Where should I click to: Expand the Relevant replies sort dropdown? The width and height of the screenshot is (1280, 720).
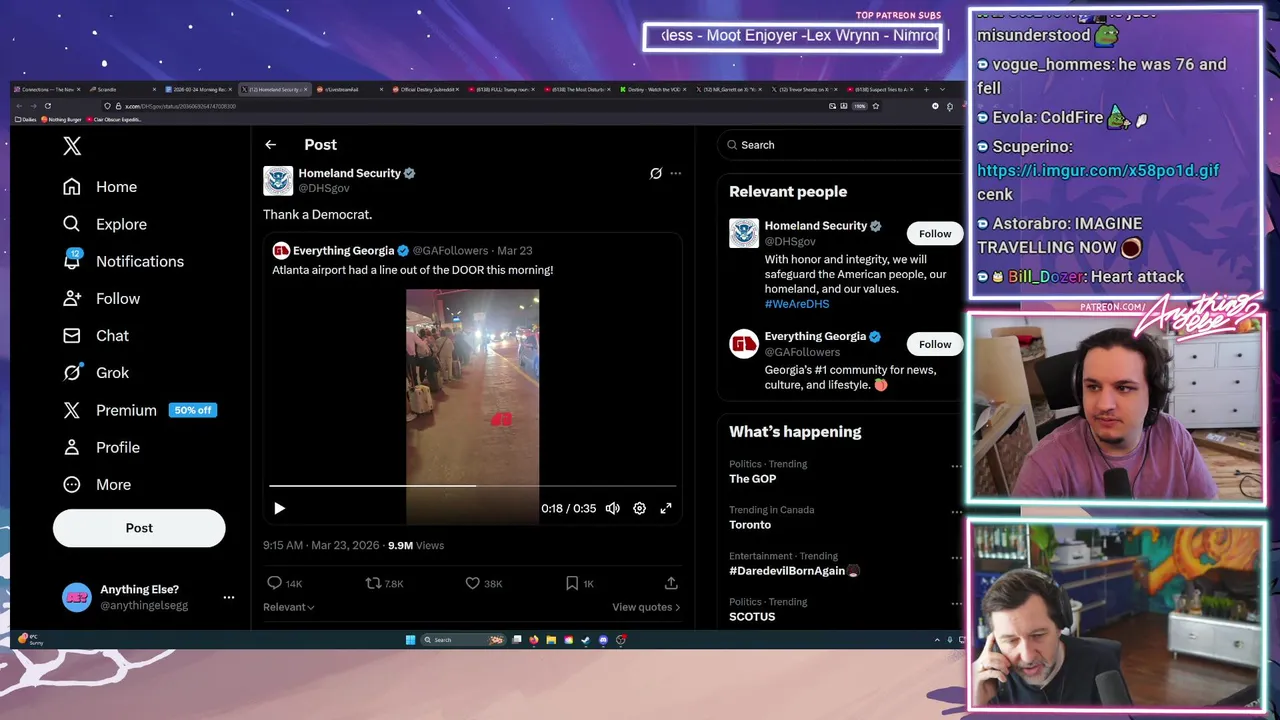289,607
